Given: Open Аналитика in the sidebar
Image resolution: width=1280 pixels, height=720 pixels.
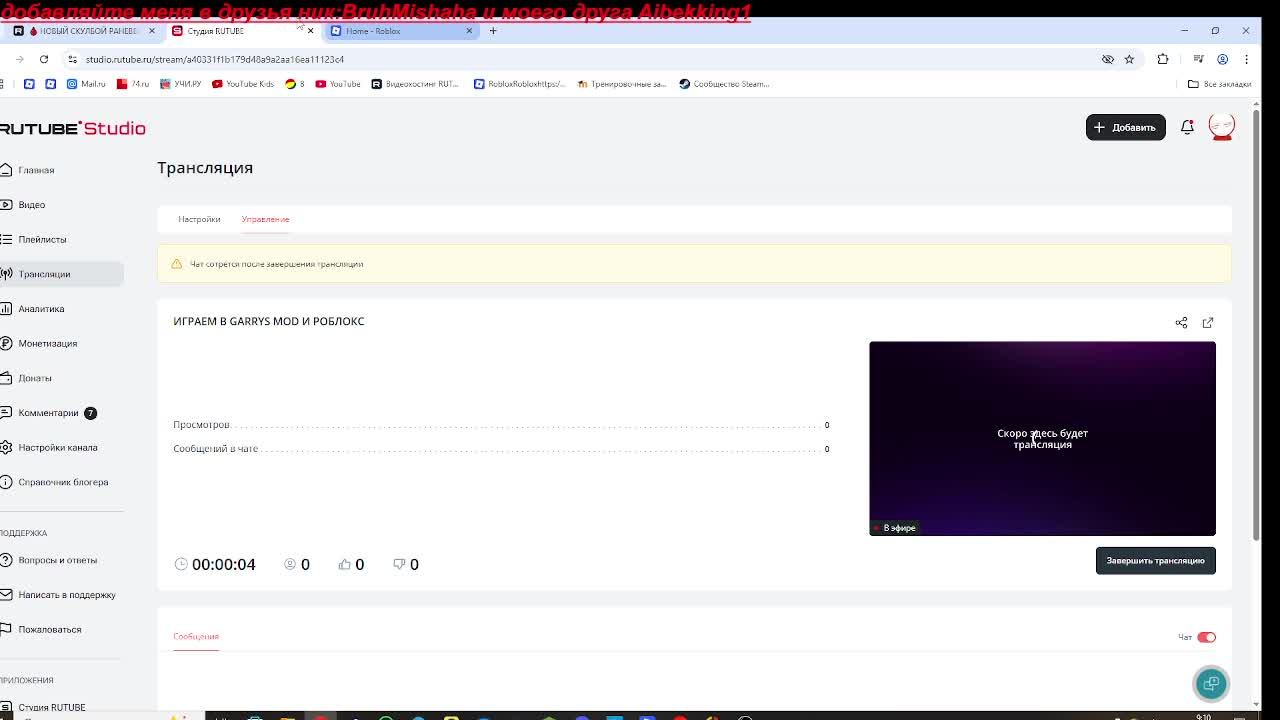Looking at the screenshot, I should (x=41, y=309).
